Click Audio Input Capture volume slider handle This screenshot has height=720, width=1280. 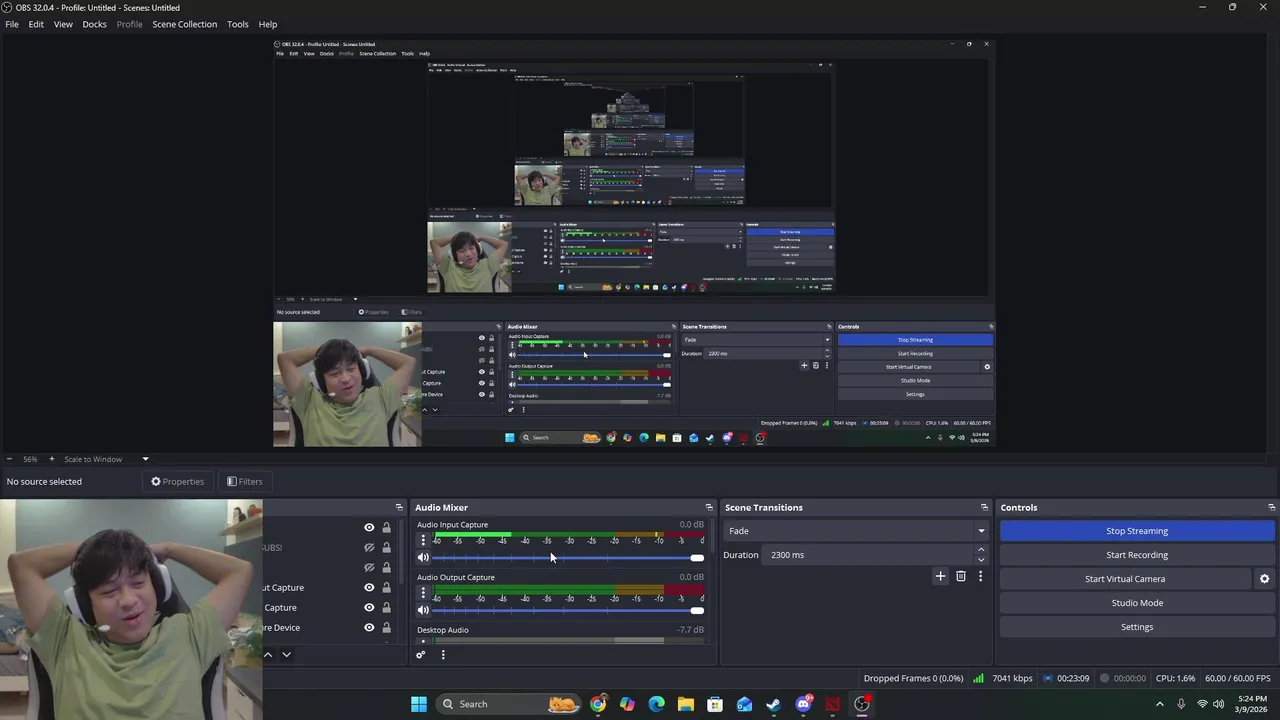697,558
